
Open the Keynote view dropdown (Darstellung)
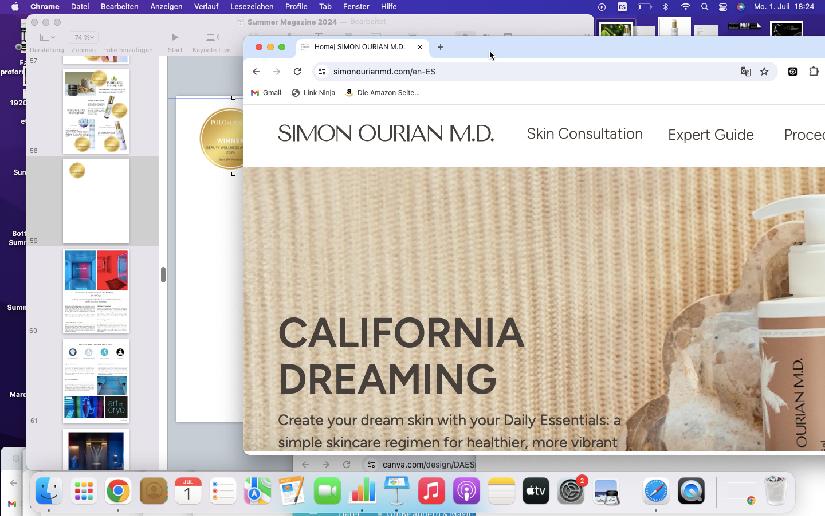coord(47,37)
